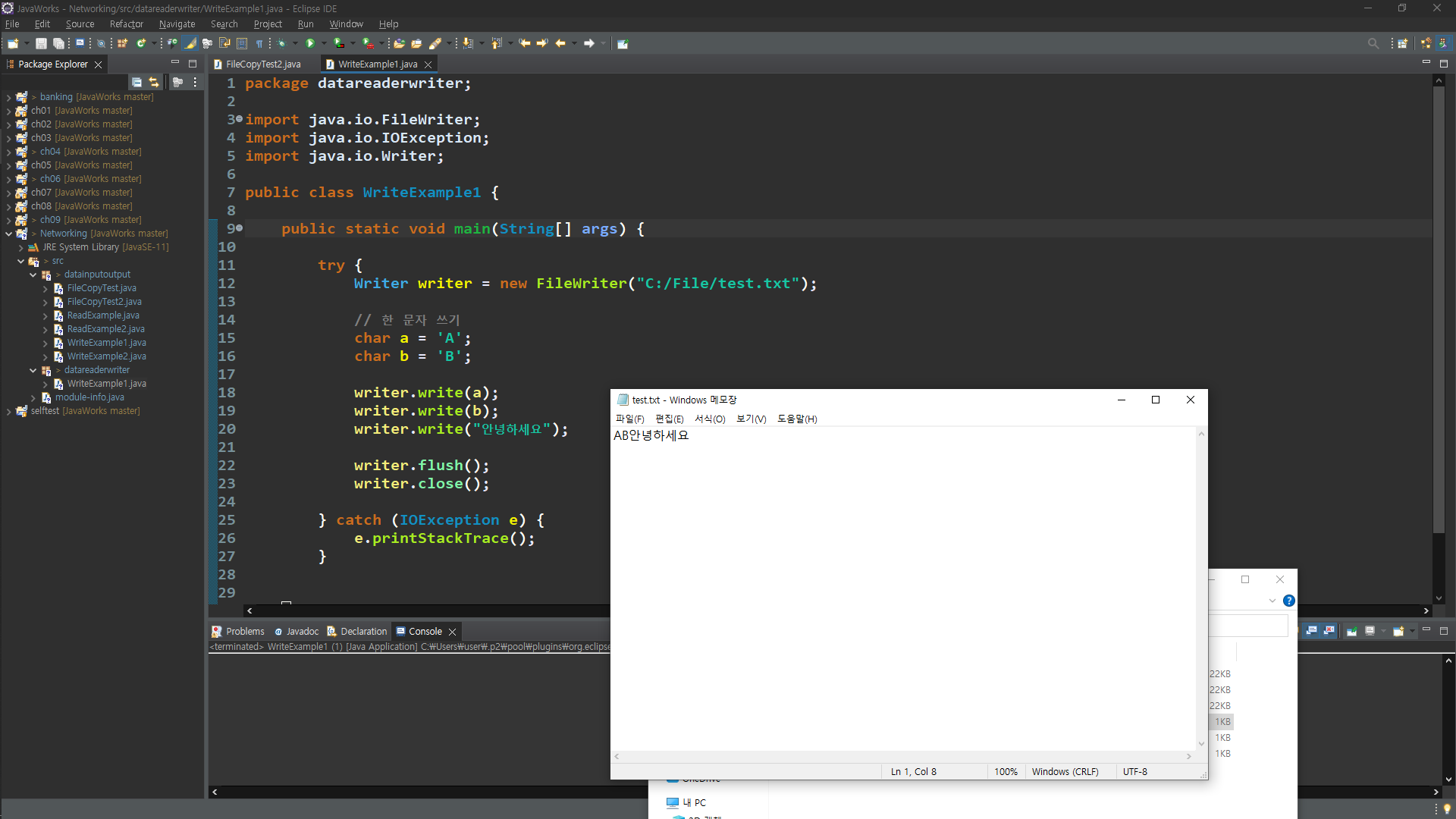This screenshot has width=1456, height=819.
Task: Click the toolbar Search magnifier icon
Action: (1373, 43)
